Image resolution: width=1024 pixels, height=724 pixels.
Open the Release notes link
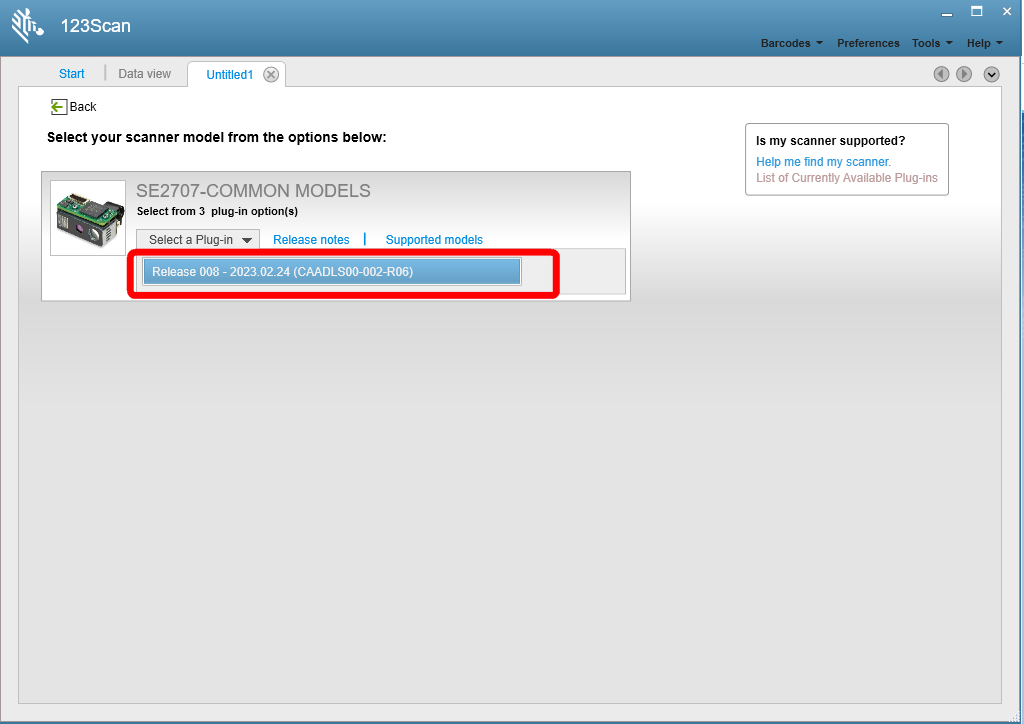[x=311, y=240]
